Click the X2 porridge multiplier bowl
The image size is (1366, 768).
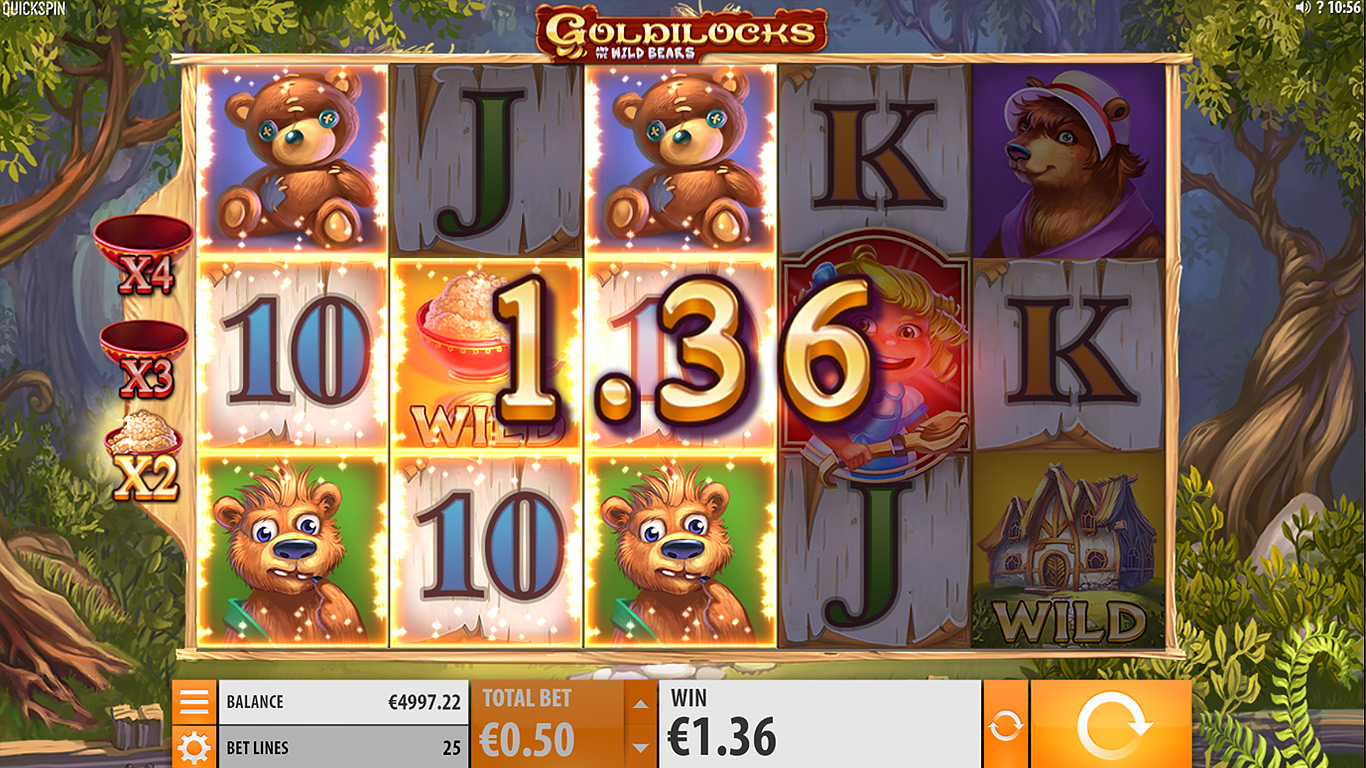point(145,456)
